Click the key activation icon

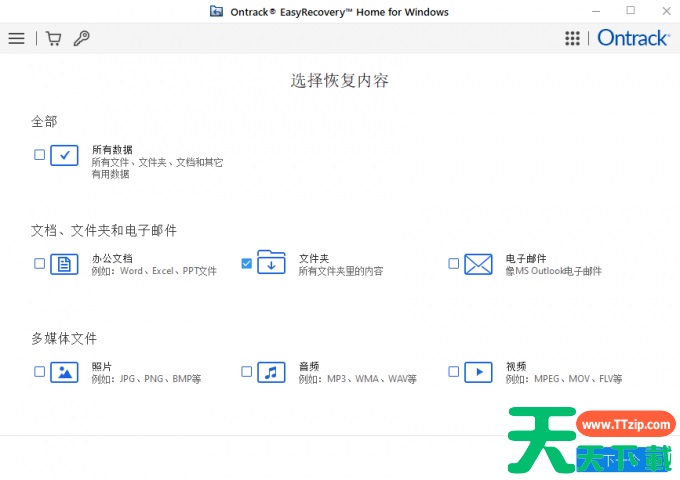pos(81,38)
